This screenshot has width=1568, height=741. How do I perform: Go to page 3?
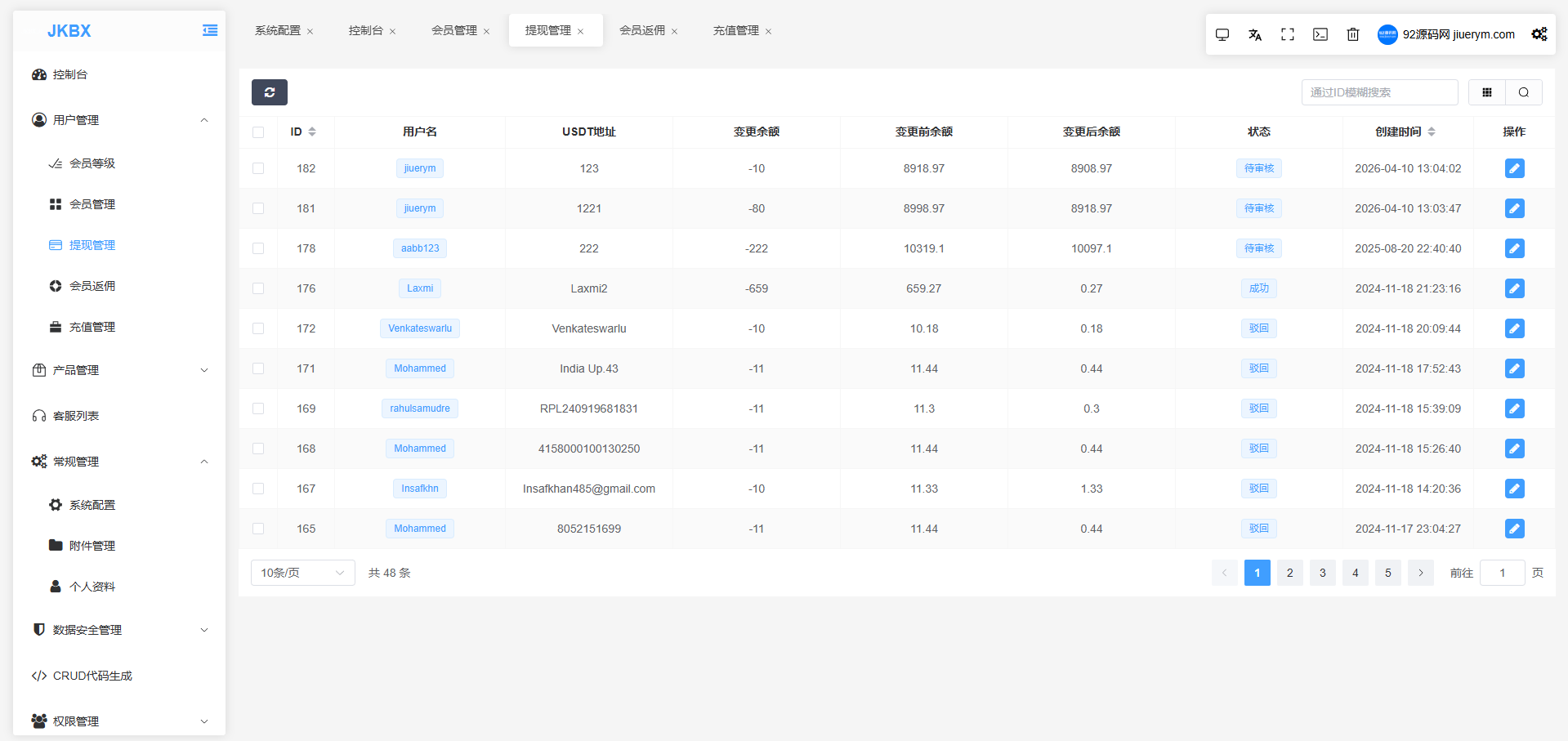pyautogui.click(x=1323, y=573)
